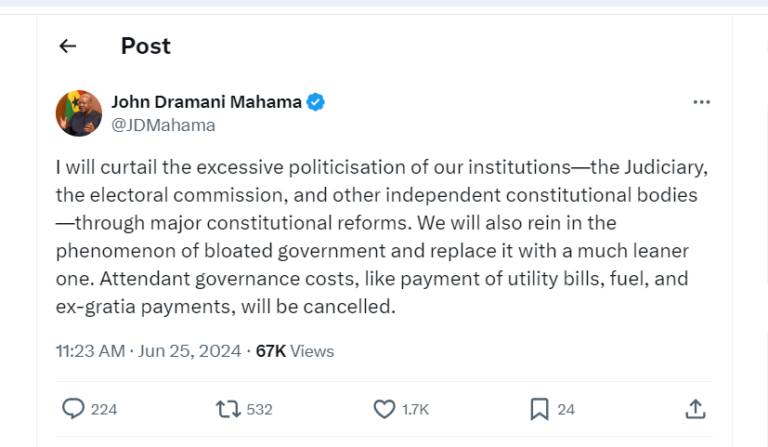
Task: Open John Dramani Mahama's profile picture
Action: pos(78,112)
